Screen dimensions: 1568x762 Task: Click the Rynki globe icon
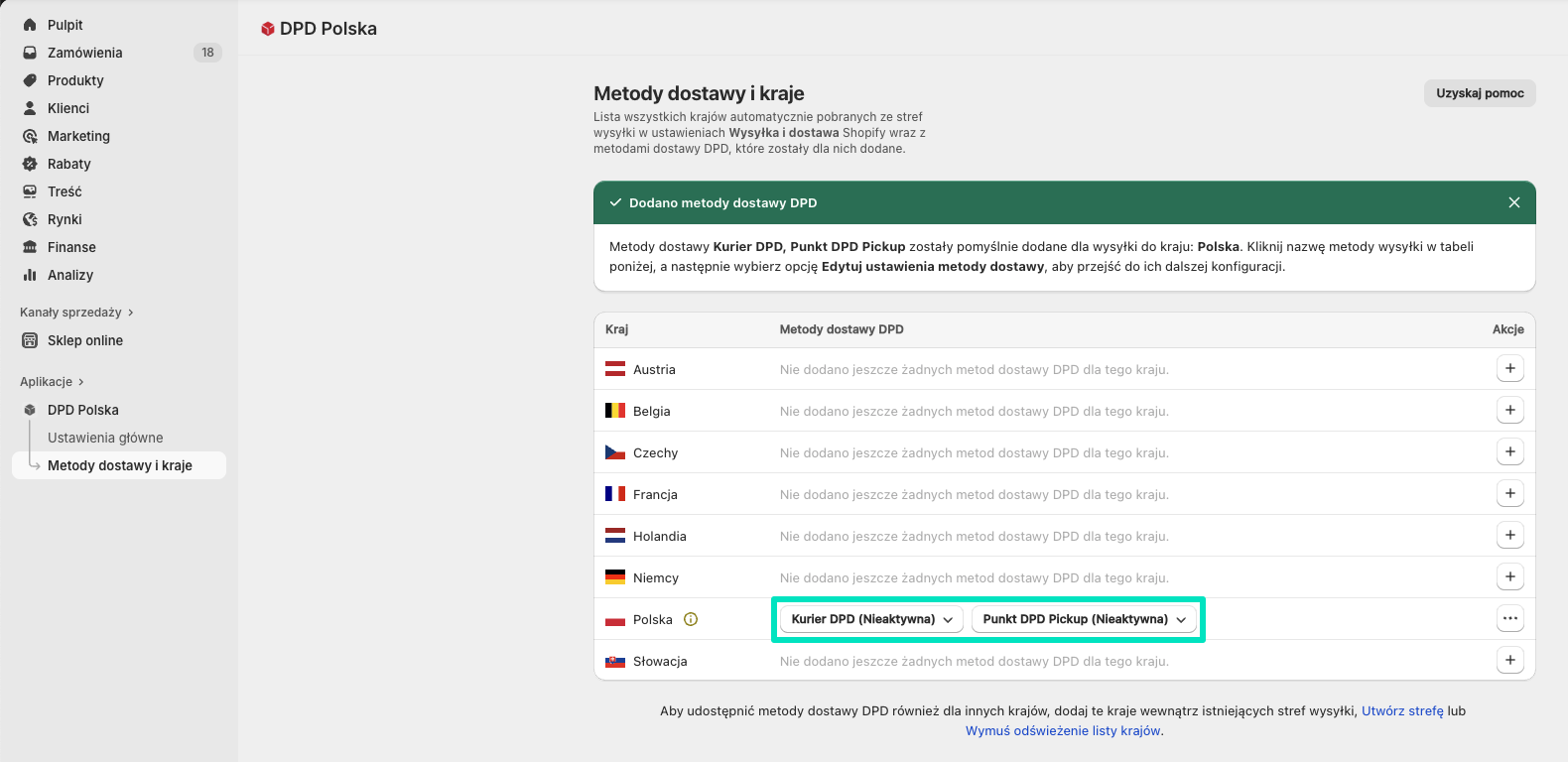pyautogui.click(x=30, y=219)
